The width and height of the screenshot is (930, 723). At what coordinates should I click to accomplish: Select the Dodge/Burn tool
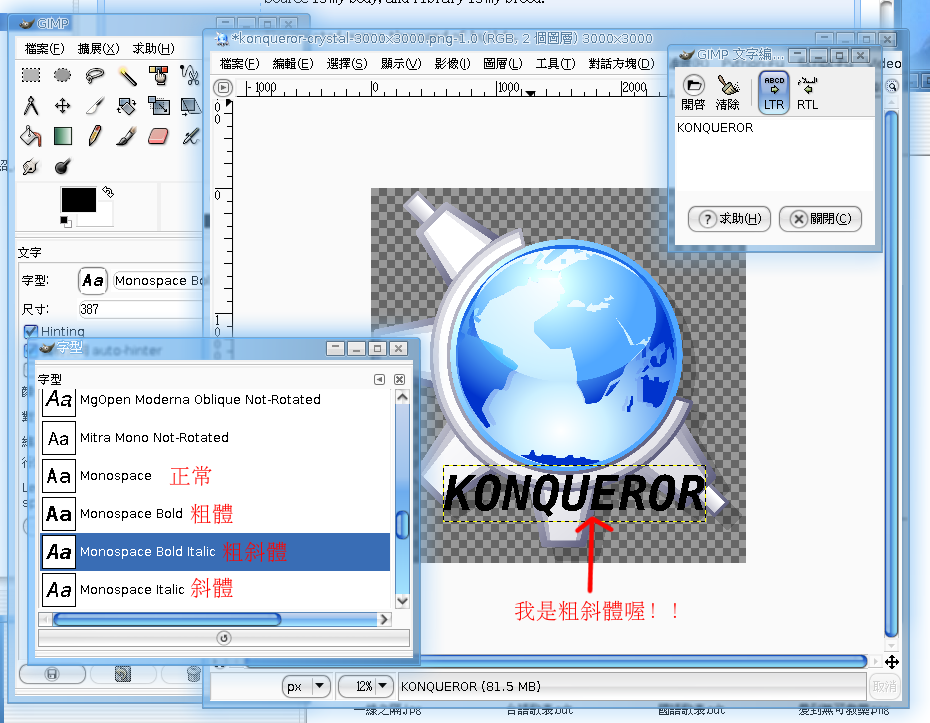62,167
